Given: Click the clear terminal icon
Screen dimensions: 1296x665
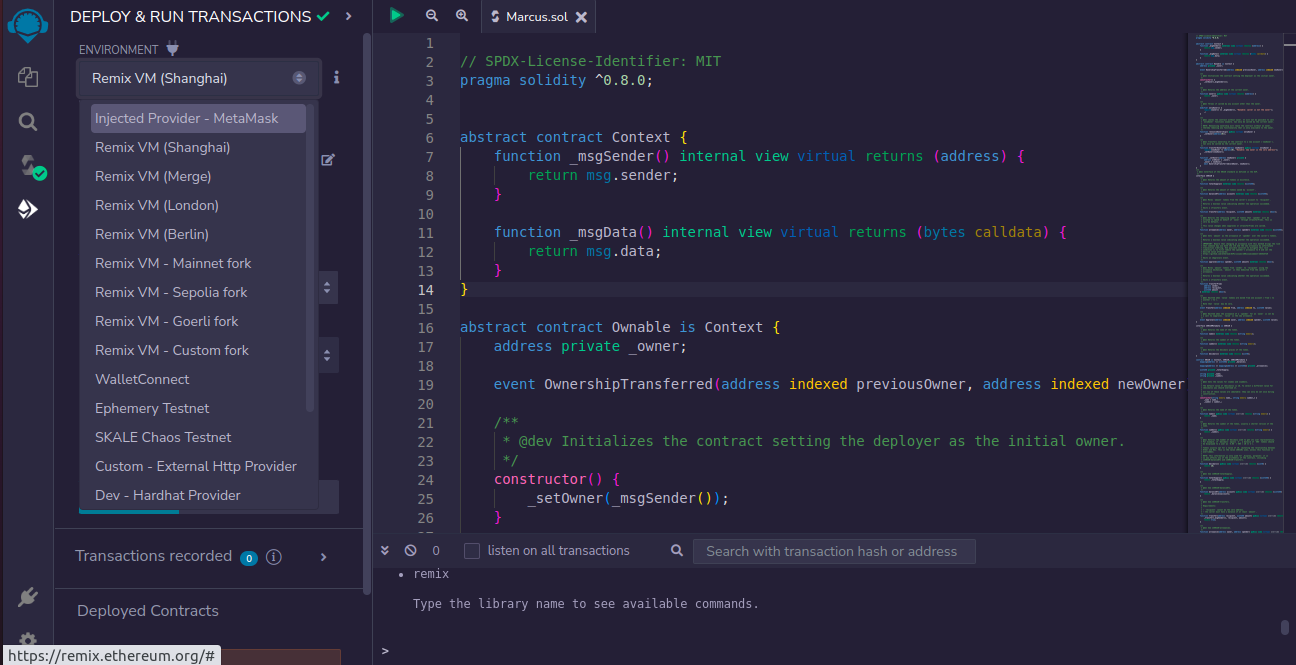Looking at the screenshot, I should click(x=410, y=551).
